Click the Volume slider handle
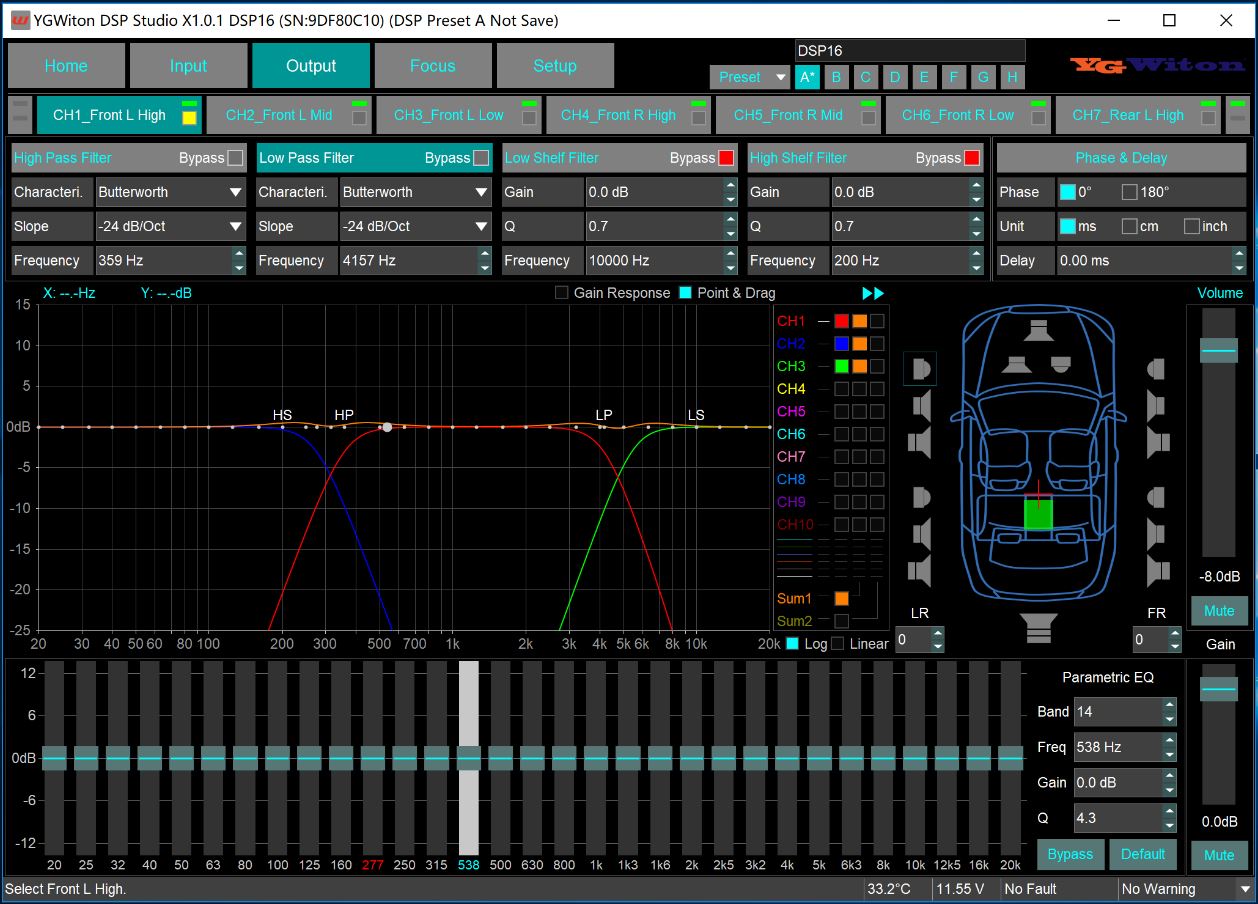 coord(1219,351)
